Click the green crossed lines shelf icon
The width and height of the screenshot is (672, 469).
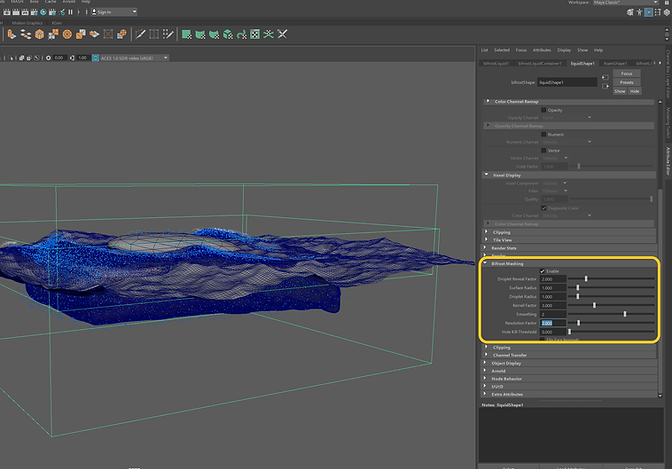[x=268, y=34]
